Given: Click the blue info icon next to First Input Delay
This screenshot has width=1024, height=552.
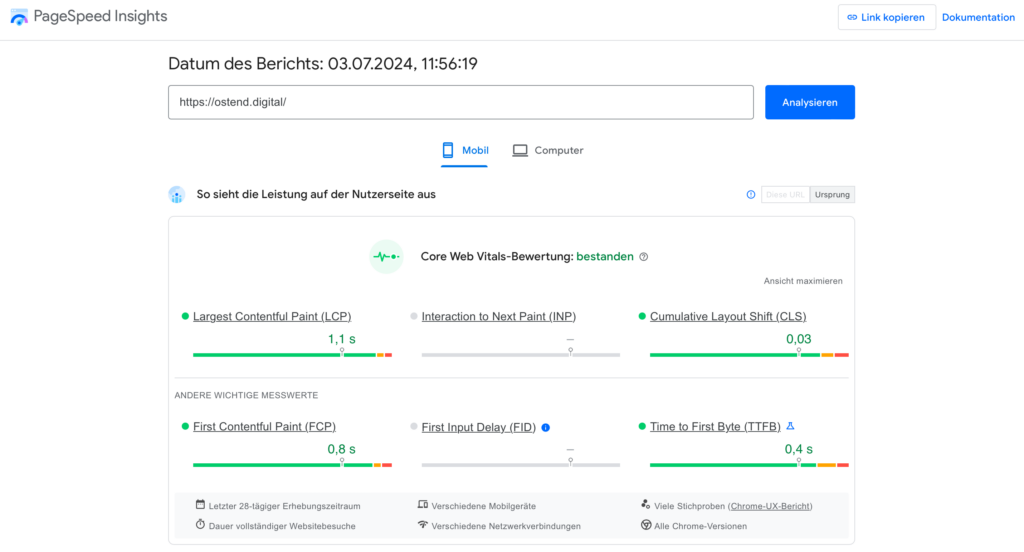Looking at the screenshot, I should point(546,428).
